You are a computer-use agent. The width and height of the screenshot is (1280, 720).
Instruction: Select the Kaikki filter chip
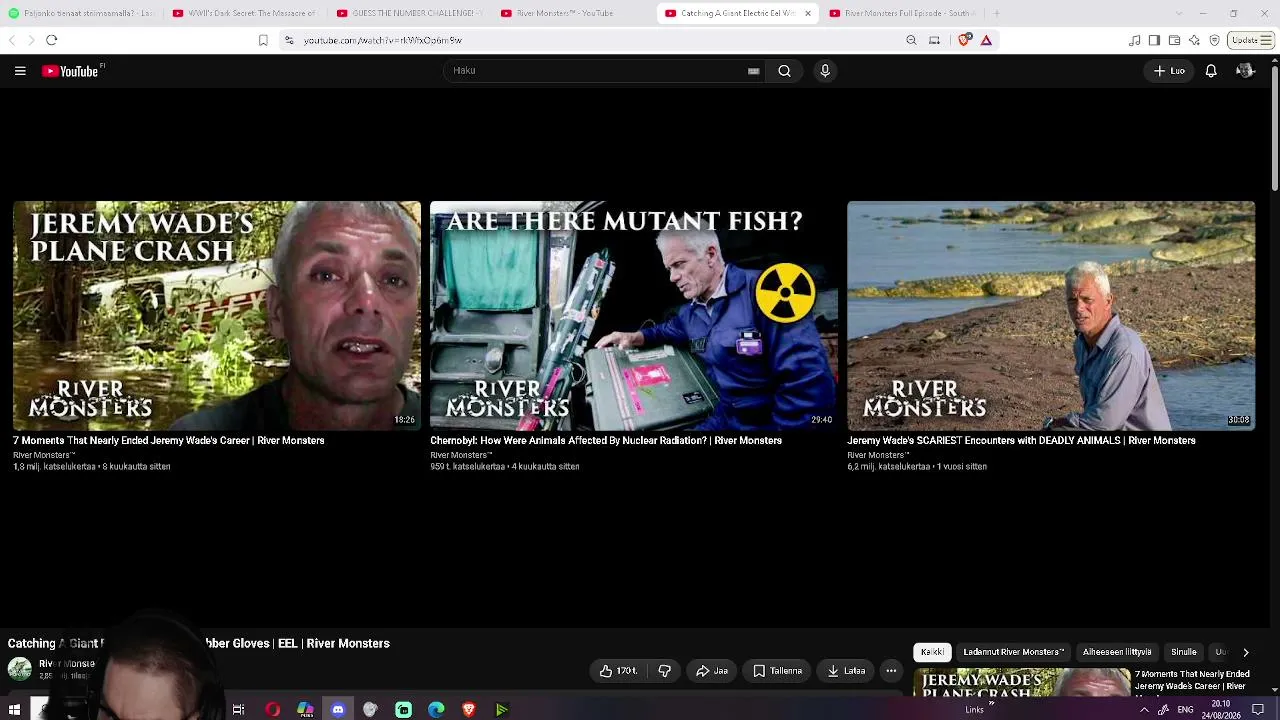click(932, 652)
